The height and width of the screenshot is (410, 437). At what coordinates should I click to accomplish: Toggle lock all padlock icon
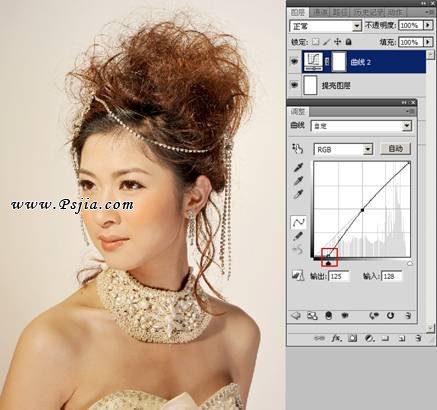pyautogui.click(x=349, y=42)
